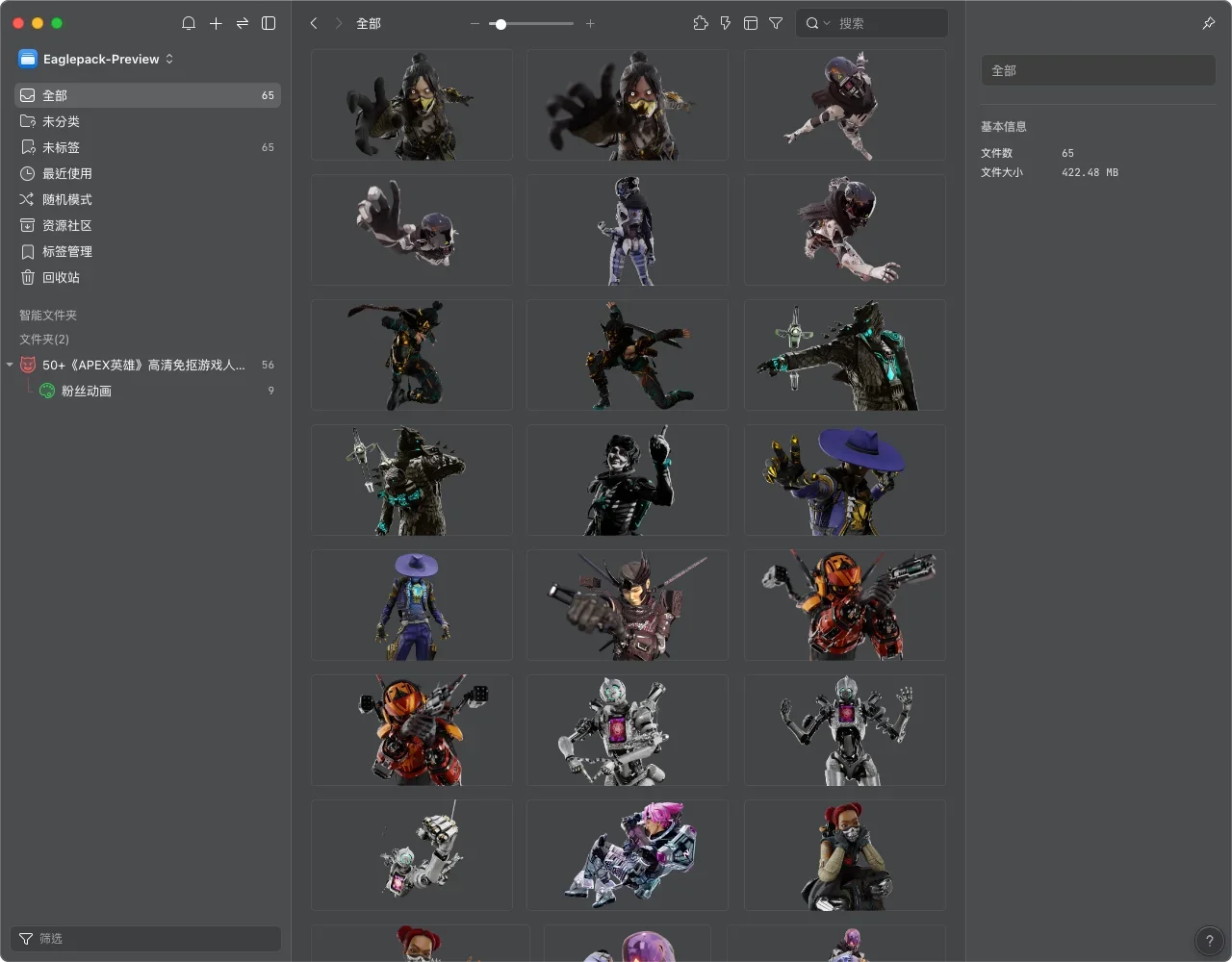Collapse the APEX英雄 folder disclosure triangle

[10, 365]
